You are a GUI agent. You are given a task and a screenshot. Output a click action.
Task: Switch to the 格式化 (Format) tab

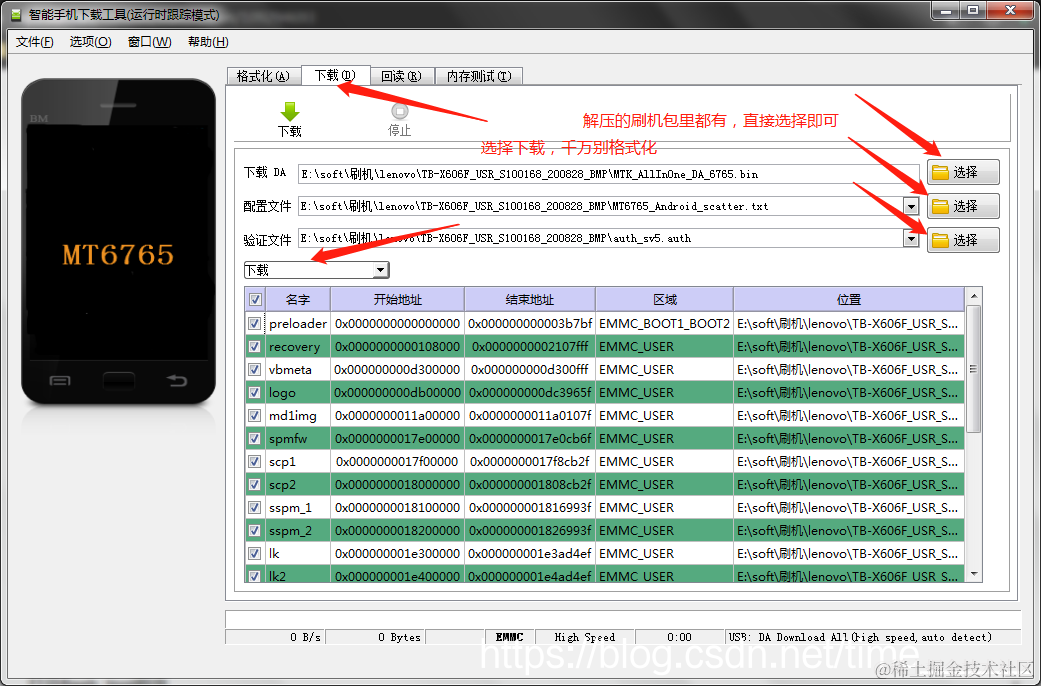point(264,76)
